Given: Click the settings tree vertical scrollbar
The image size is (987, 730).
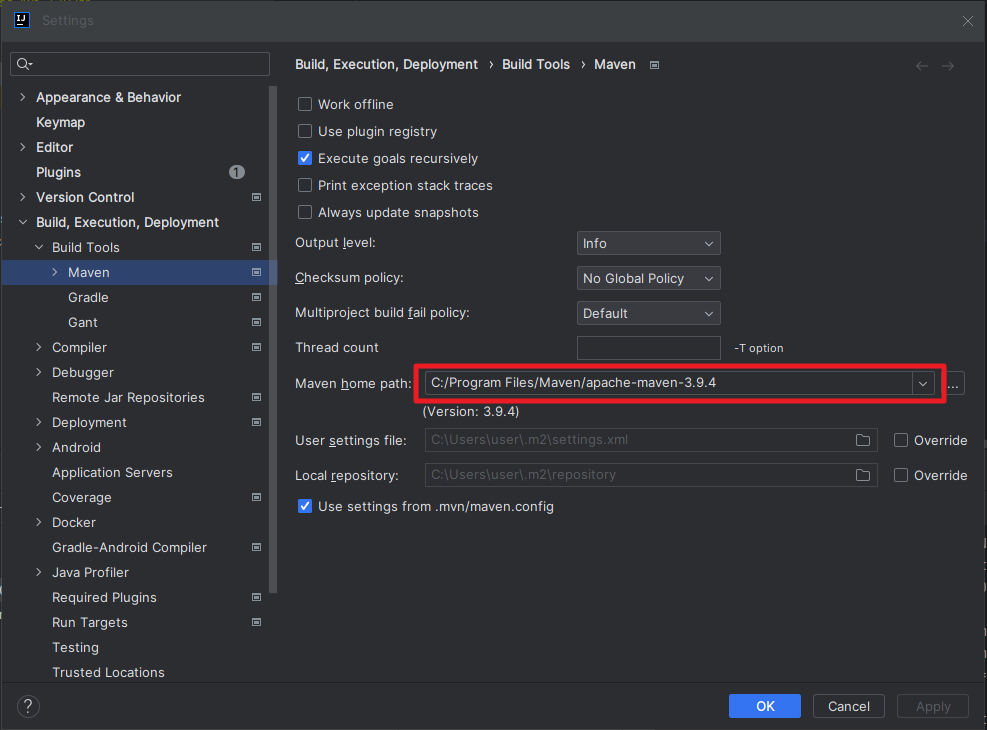Looking at the screenshot, I should [x=273, y=340].
